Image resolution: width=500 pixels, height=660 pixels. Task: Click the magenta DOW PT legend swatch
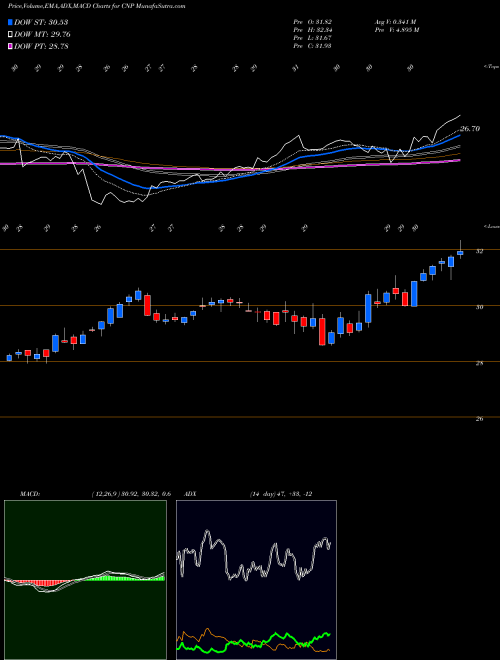(x=11, y=46)
